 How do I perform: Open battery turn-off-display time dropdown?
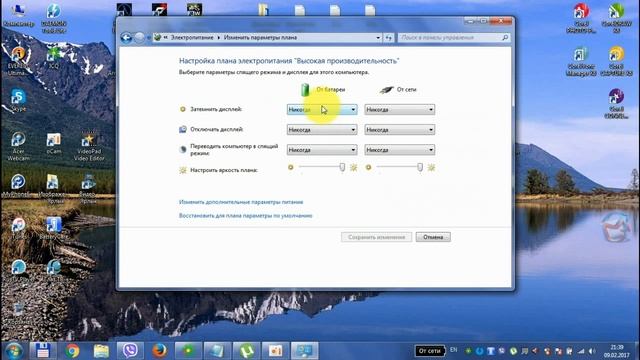pos(322,129)
